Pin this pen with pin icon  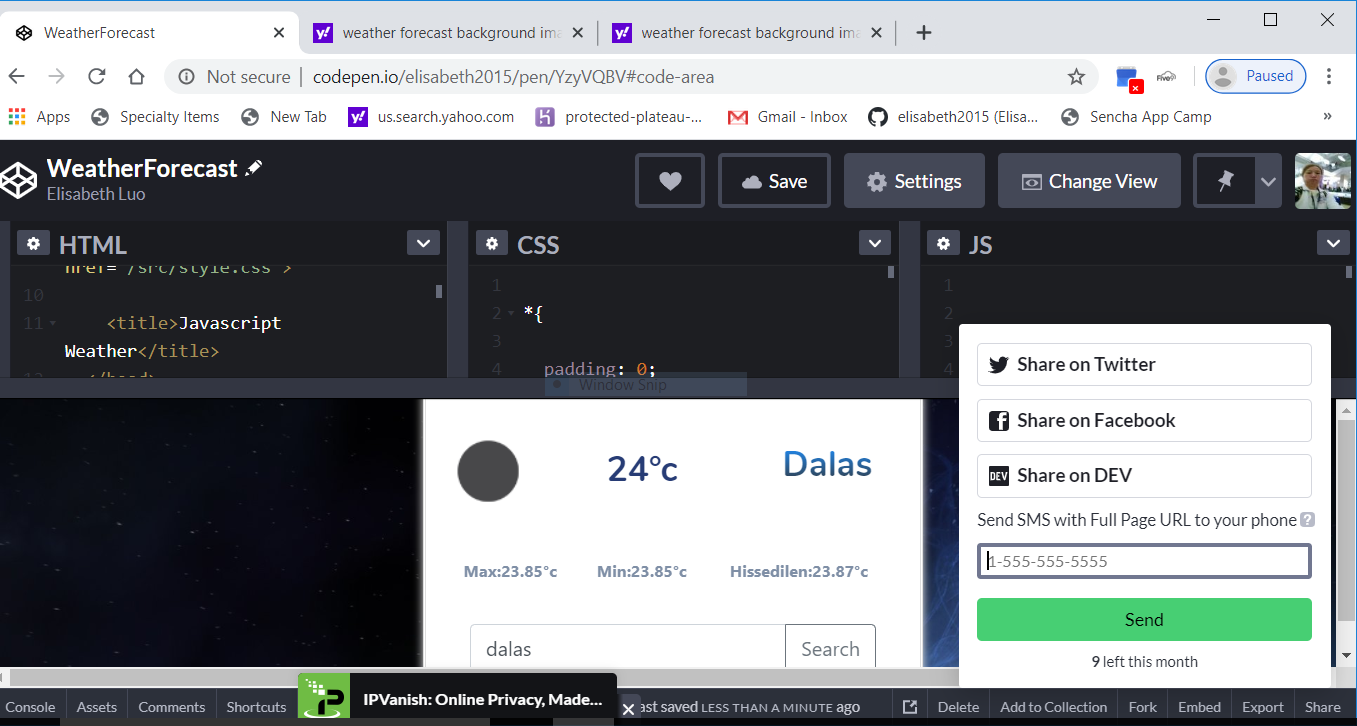[1225, 181]
